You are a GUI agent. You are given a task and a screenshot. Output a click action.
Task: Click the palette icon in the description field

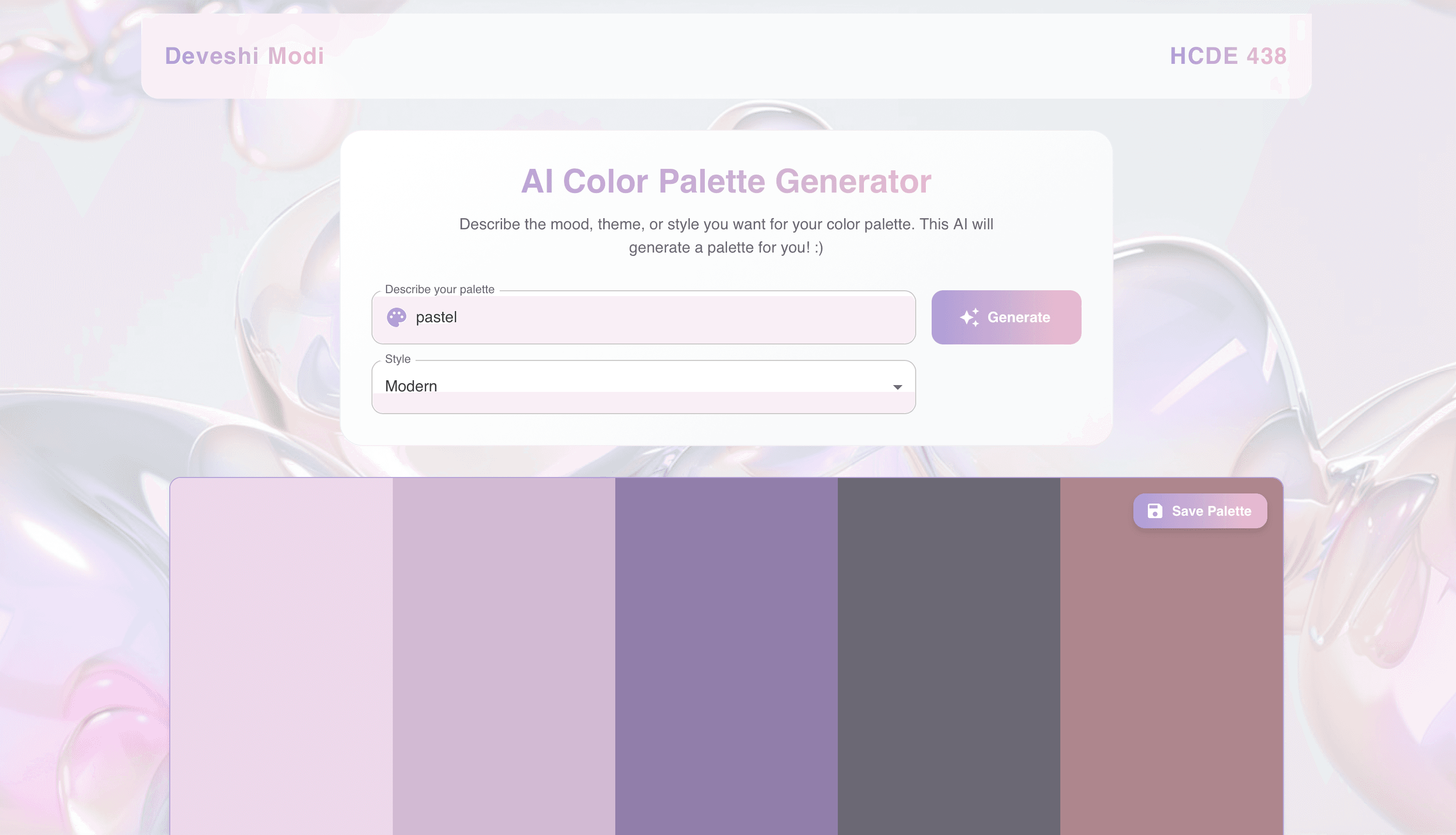[x=396, y=317]
